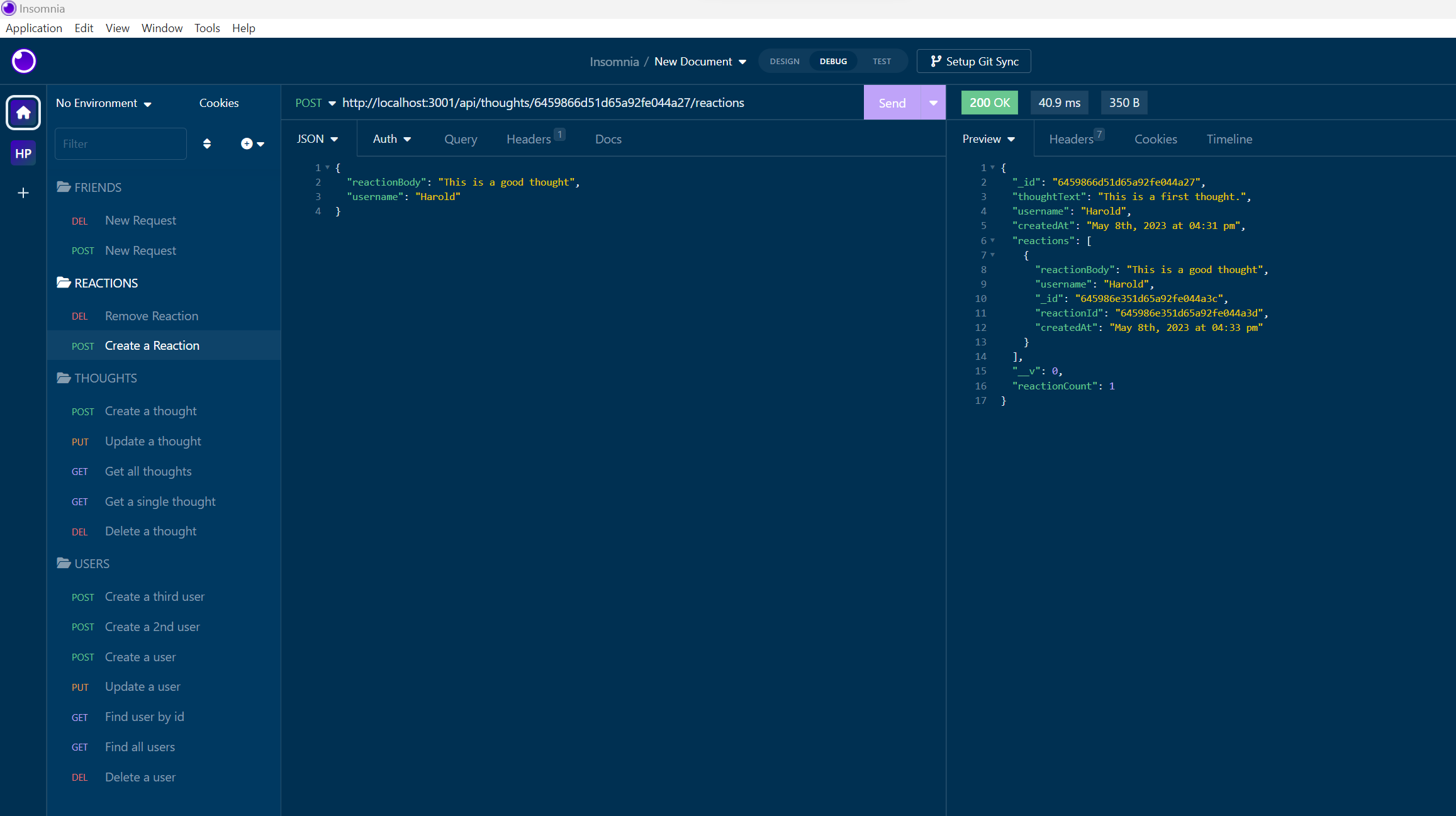This screenshot has width=1456, height=816.
Task: Click the circular plus icon to add a request
Action: (x=247, y=143)
